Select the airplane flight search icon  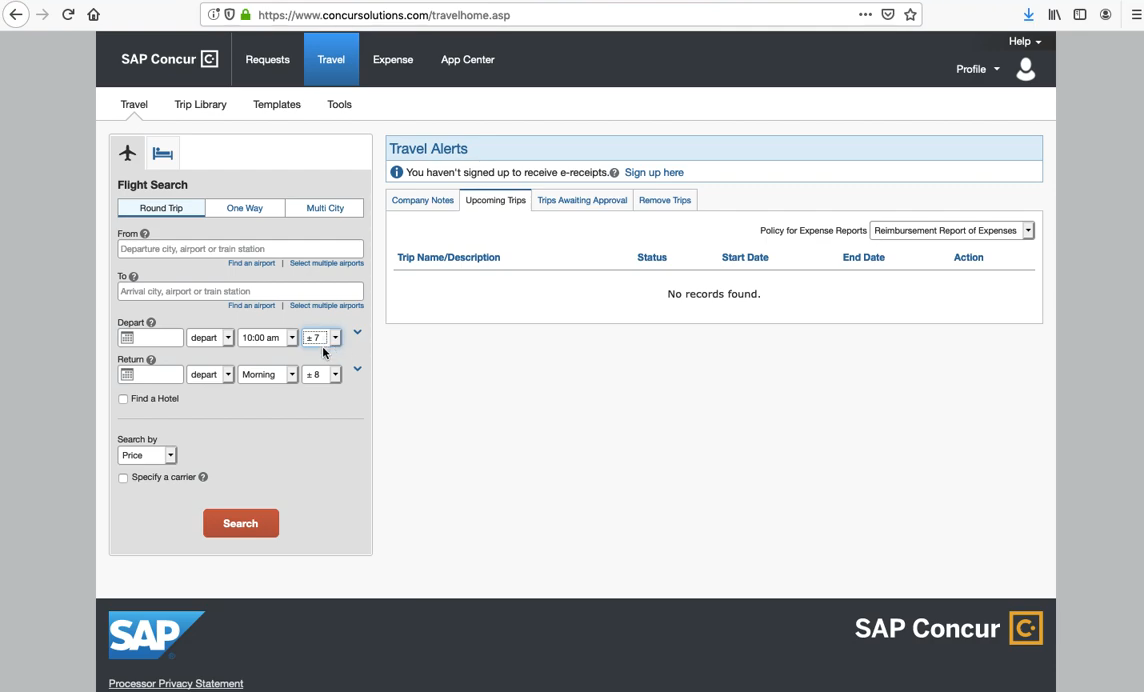[127, 153]
